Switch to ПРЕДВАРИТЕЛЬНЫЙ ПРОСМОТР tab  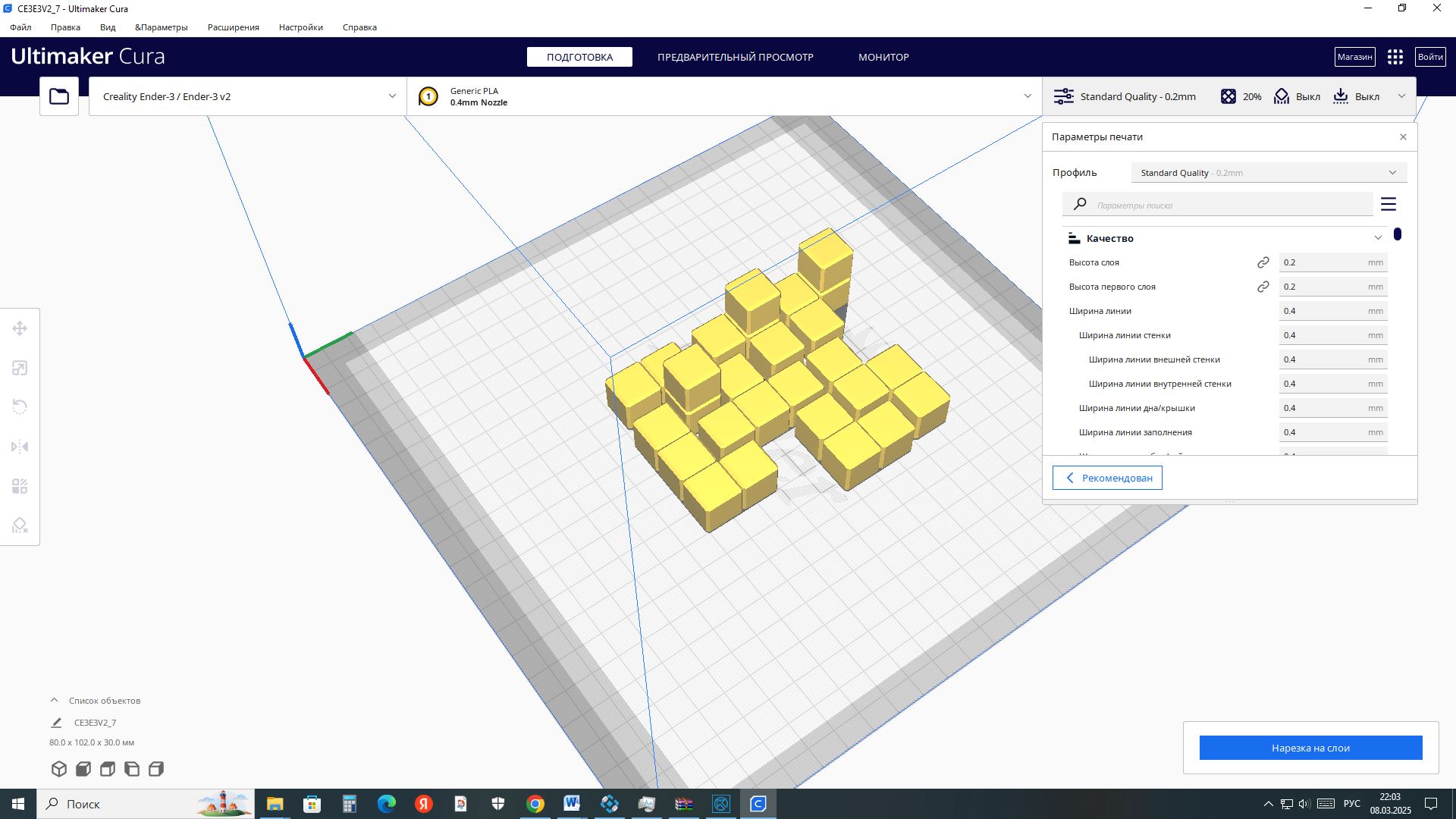pyautogui.click(x=735, y=57)
